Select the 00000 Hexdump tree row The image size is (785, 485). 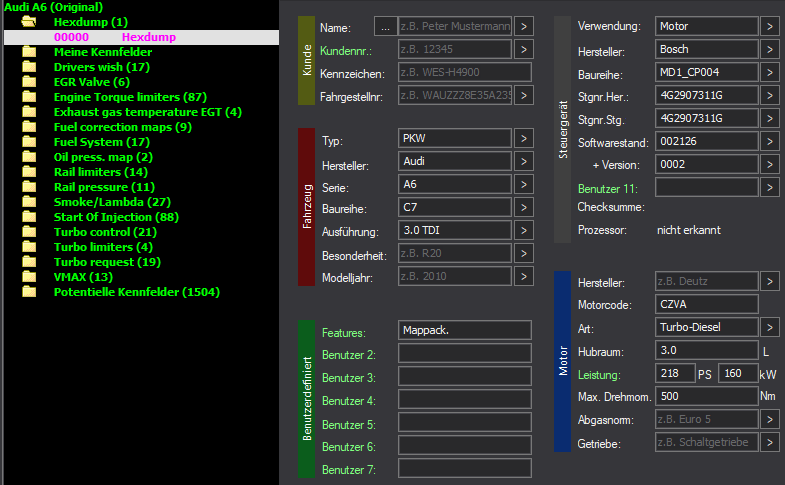click(x=141, y=37)
